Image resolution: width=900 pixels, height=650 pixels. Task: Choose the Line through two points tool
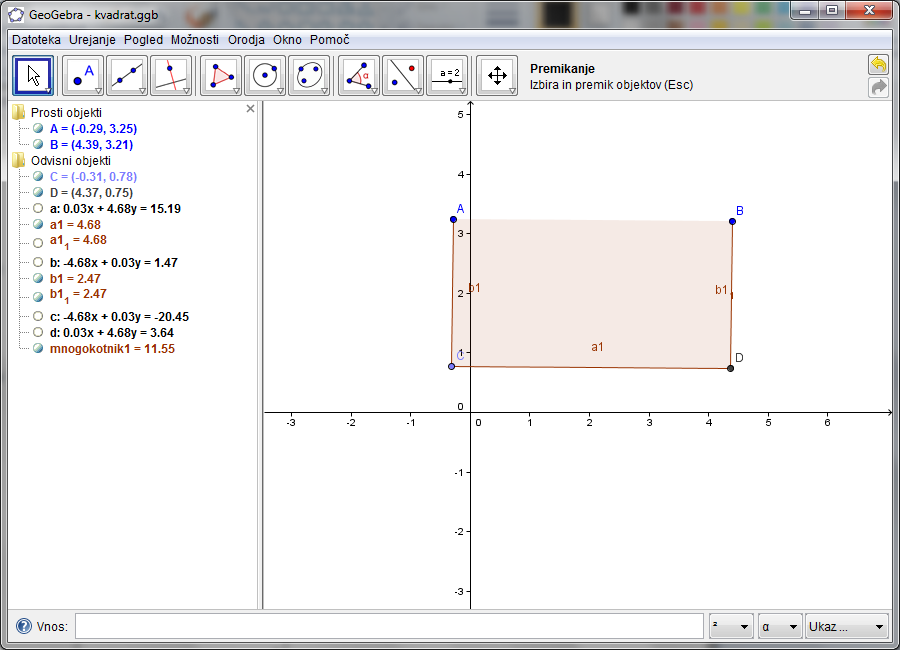tap(127, 75)
